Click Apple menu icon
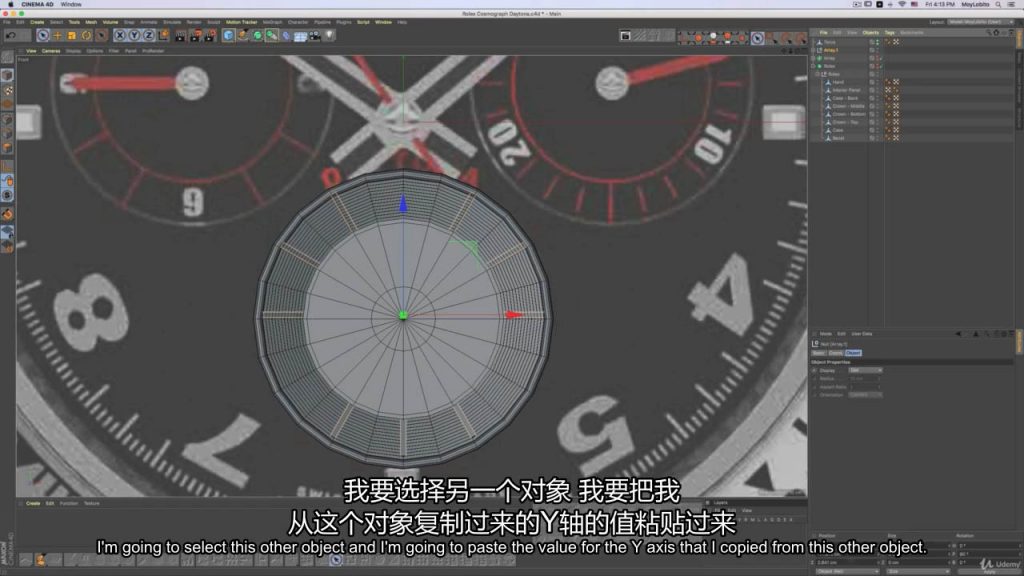 (10, 5)
